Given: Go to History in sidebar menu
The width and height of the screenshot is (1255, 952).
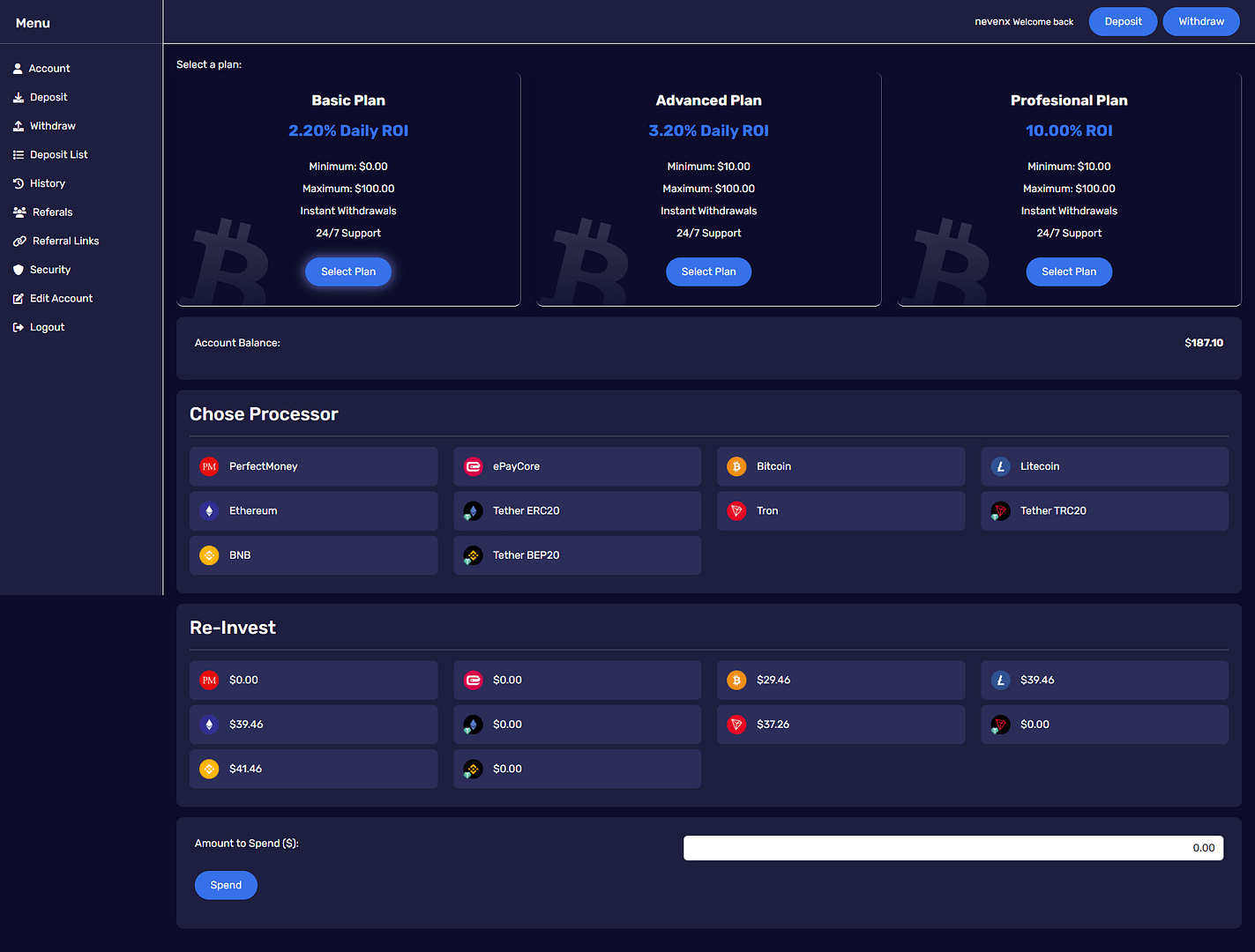Looking at the screenshot, I should 48,183.
